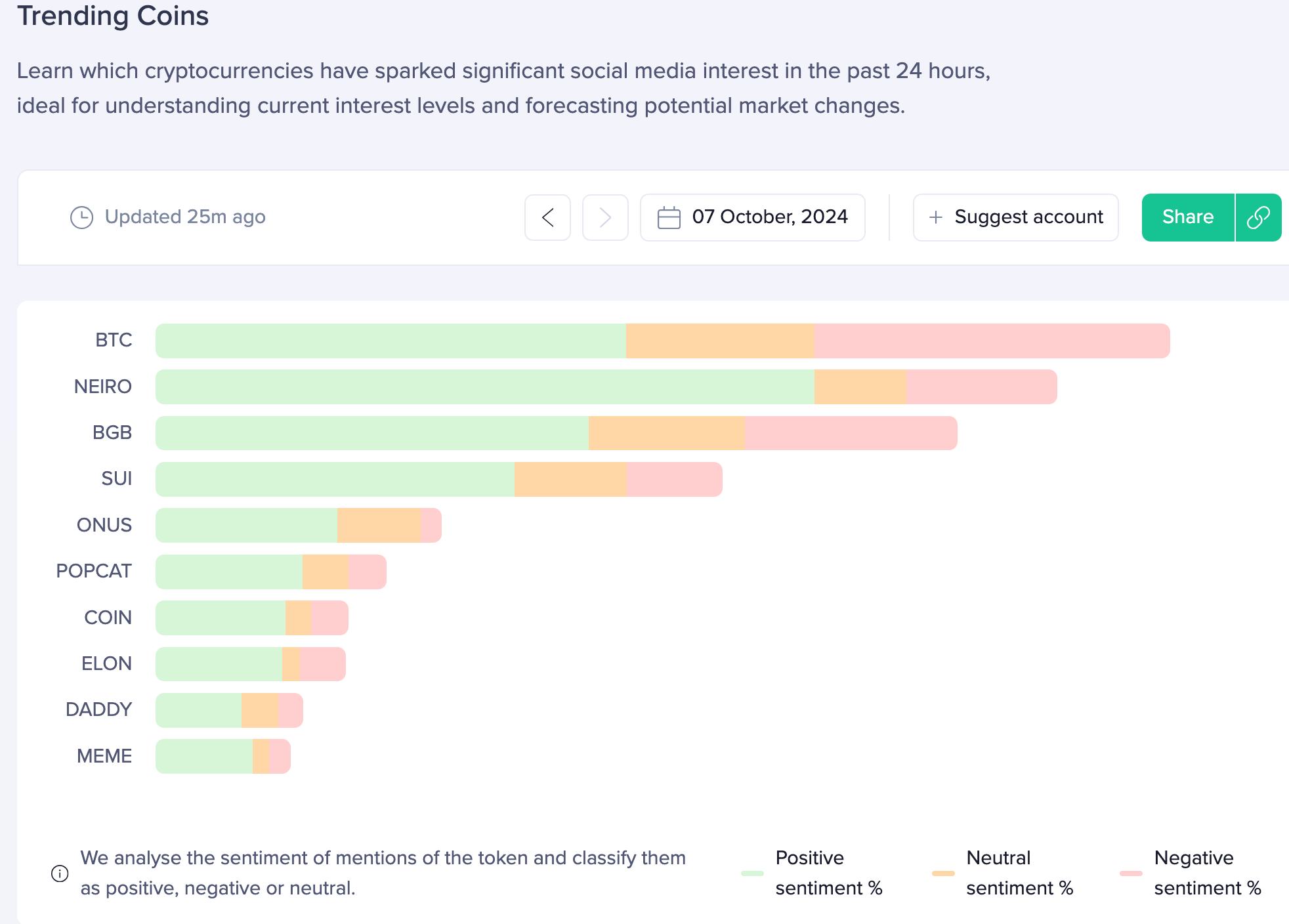Toggle Negative sentiment % legend
The height and width of the screenshot is (924, 1289).
1191,873
